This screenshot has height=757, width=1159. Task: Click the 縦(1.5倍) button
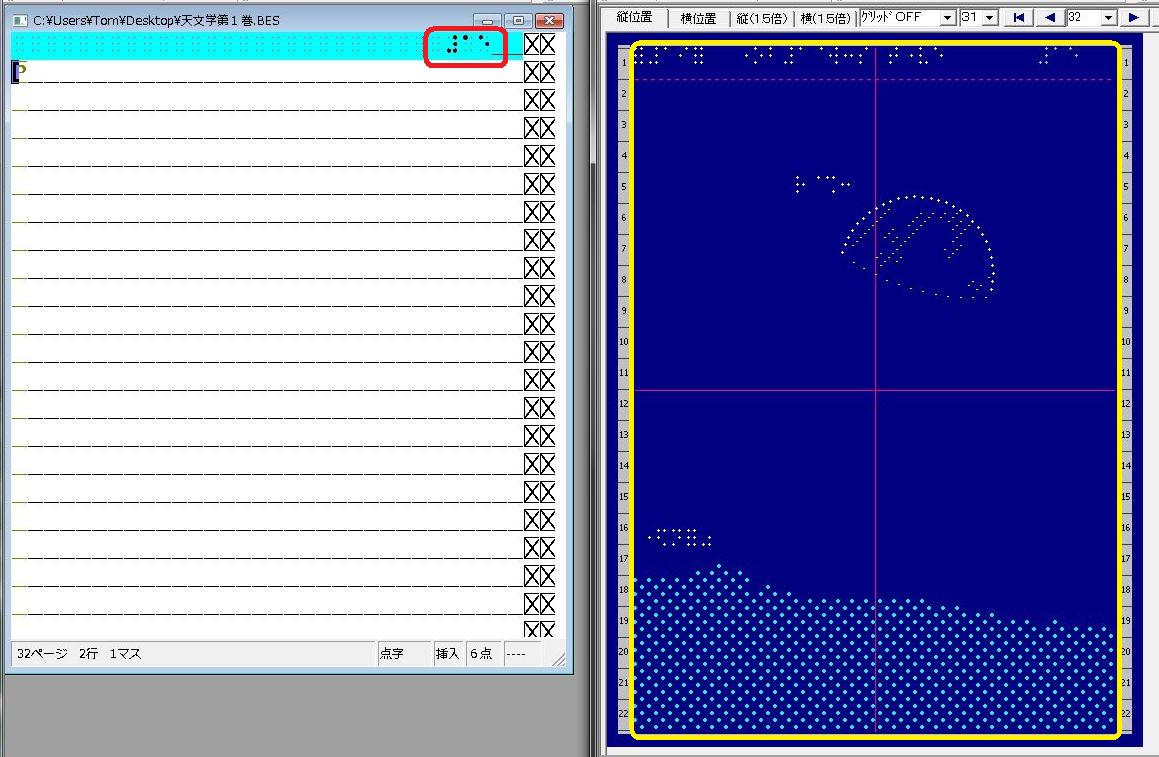click(x=762, y=18)
